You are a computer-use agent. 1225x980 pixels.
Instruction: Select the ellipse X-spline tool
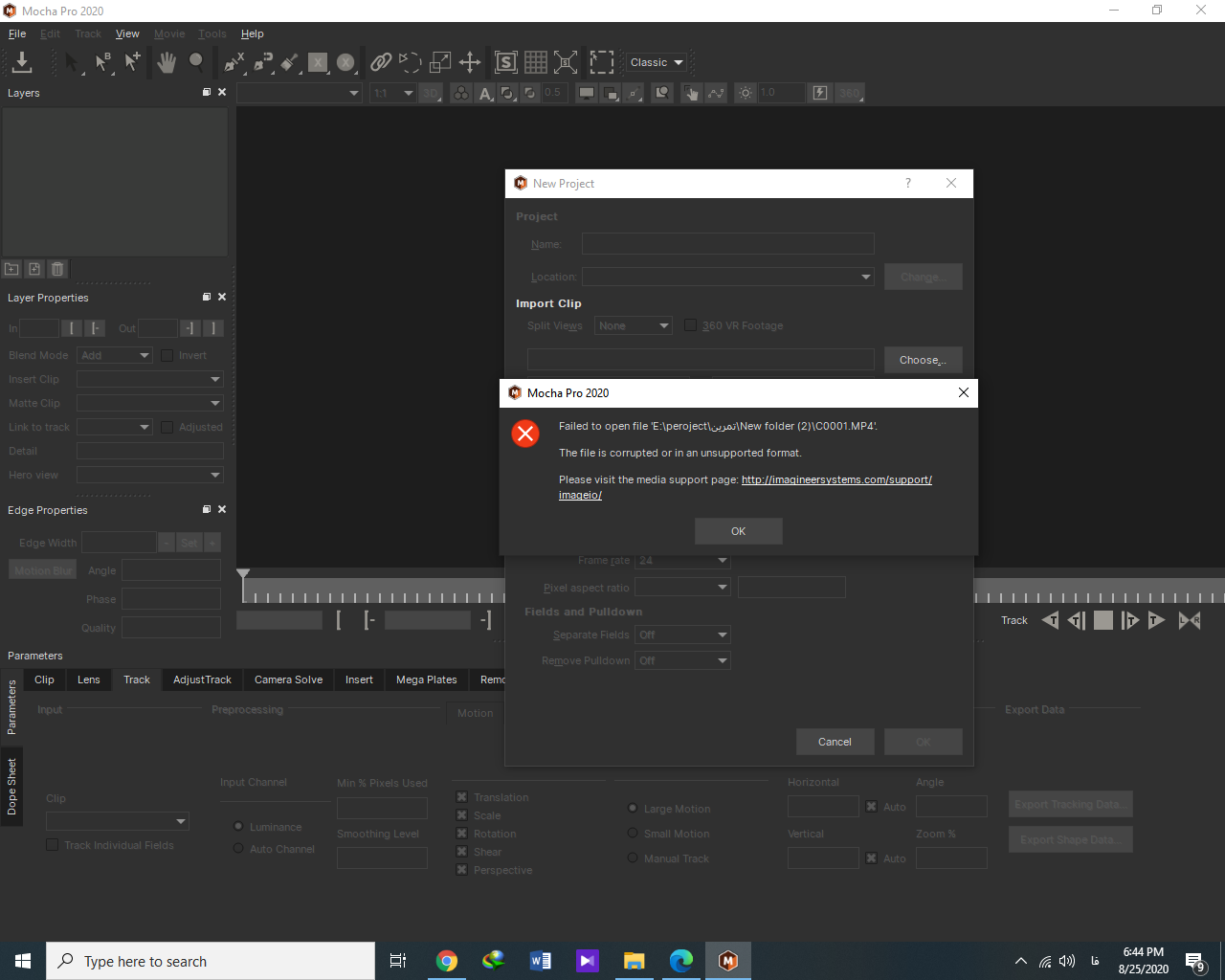[x=345, y=62]
